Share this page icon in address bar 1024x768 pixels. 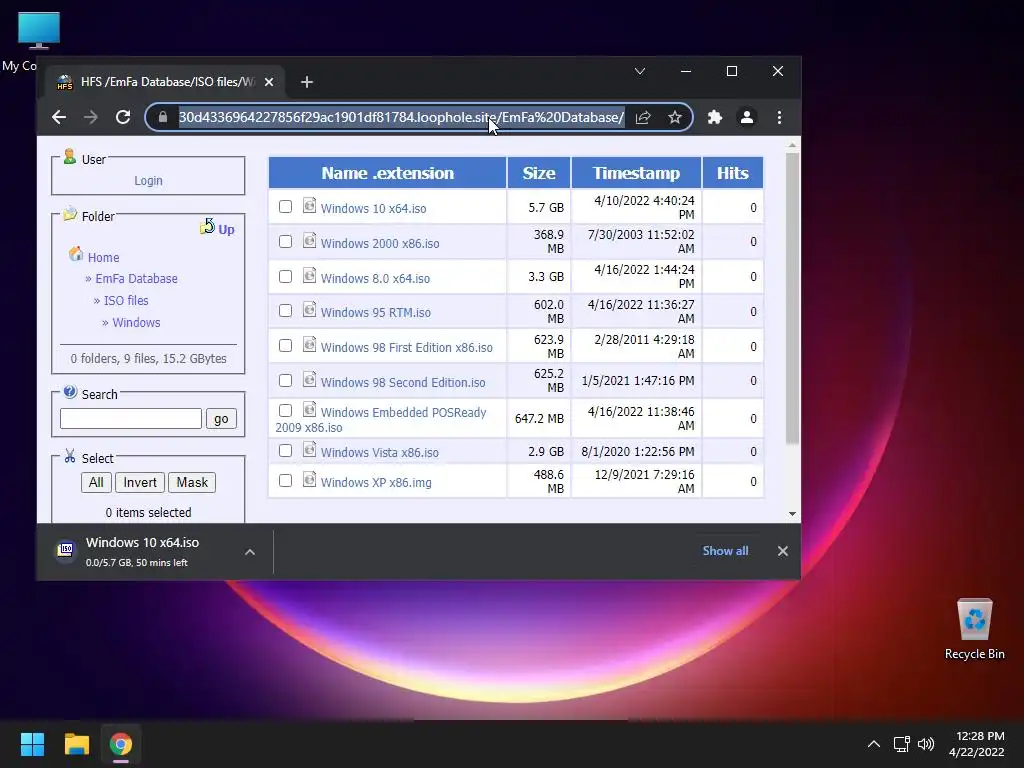click(643, 118)
